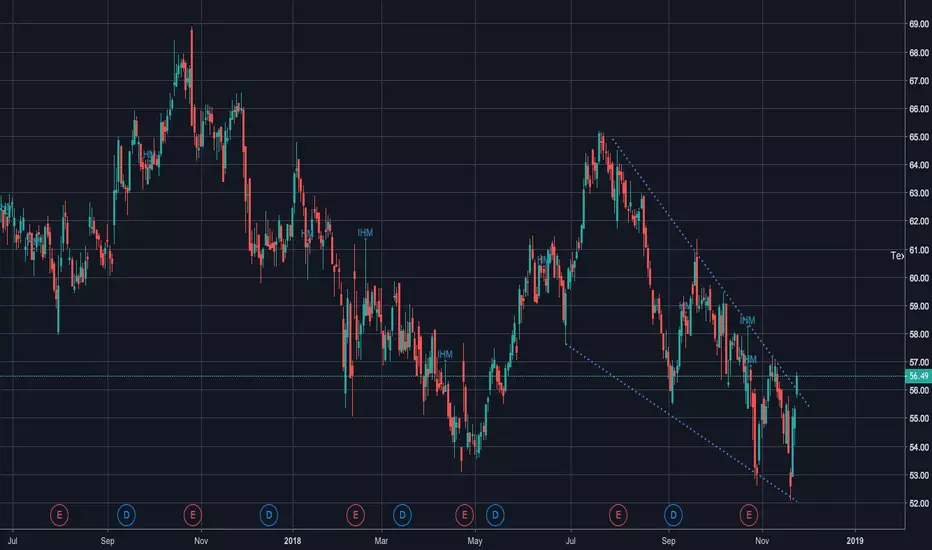Click the 52.00 price axis label
Viewport: 932px width, 550px height.
click(918, 503)
